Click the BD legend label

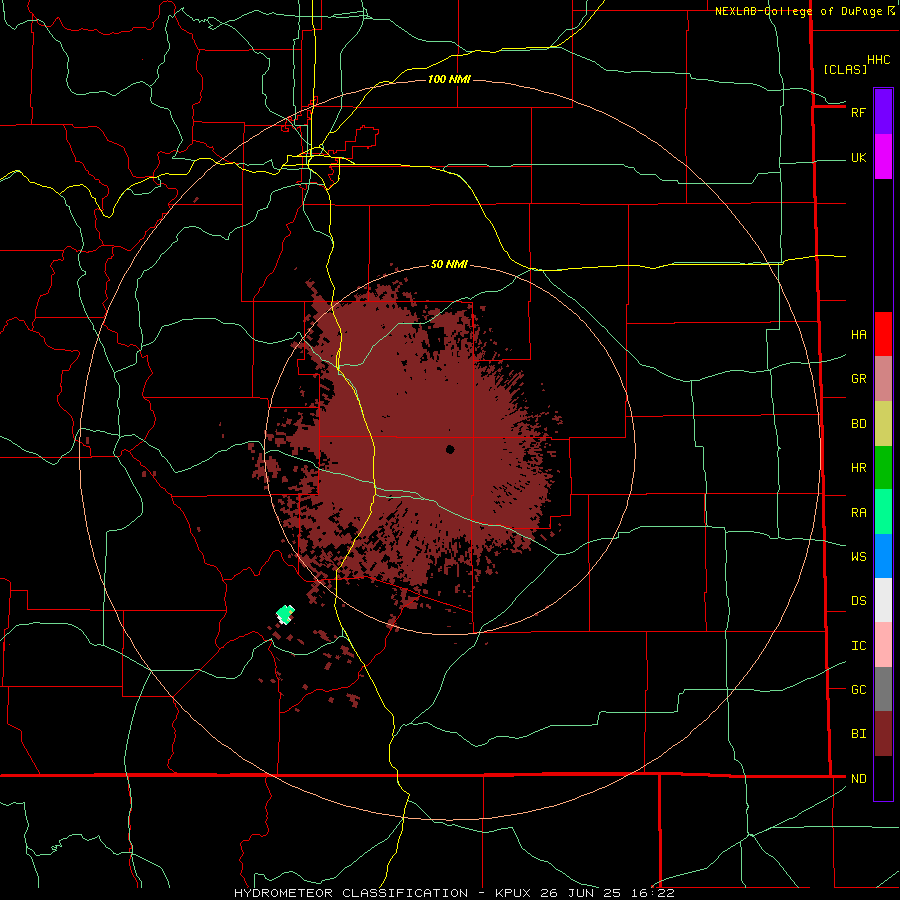click(x=859, y=424)
